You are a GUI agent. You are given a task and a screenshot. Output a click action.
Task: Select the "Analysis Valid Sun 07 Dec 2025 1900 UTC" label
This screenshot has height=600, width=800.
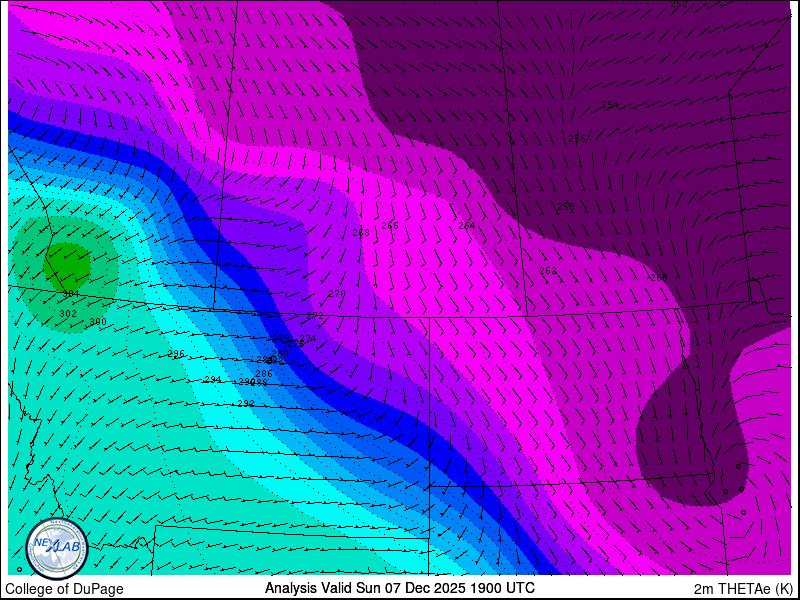pos(399,587)
